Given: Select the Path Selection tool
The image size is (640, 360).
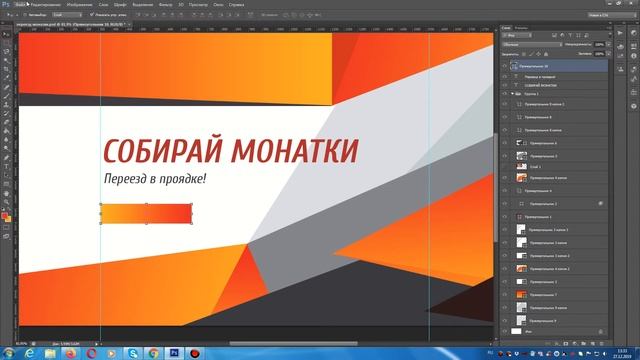Looking at the screenshot, I should pyautogui.click(x=6, y=175).
